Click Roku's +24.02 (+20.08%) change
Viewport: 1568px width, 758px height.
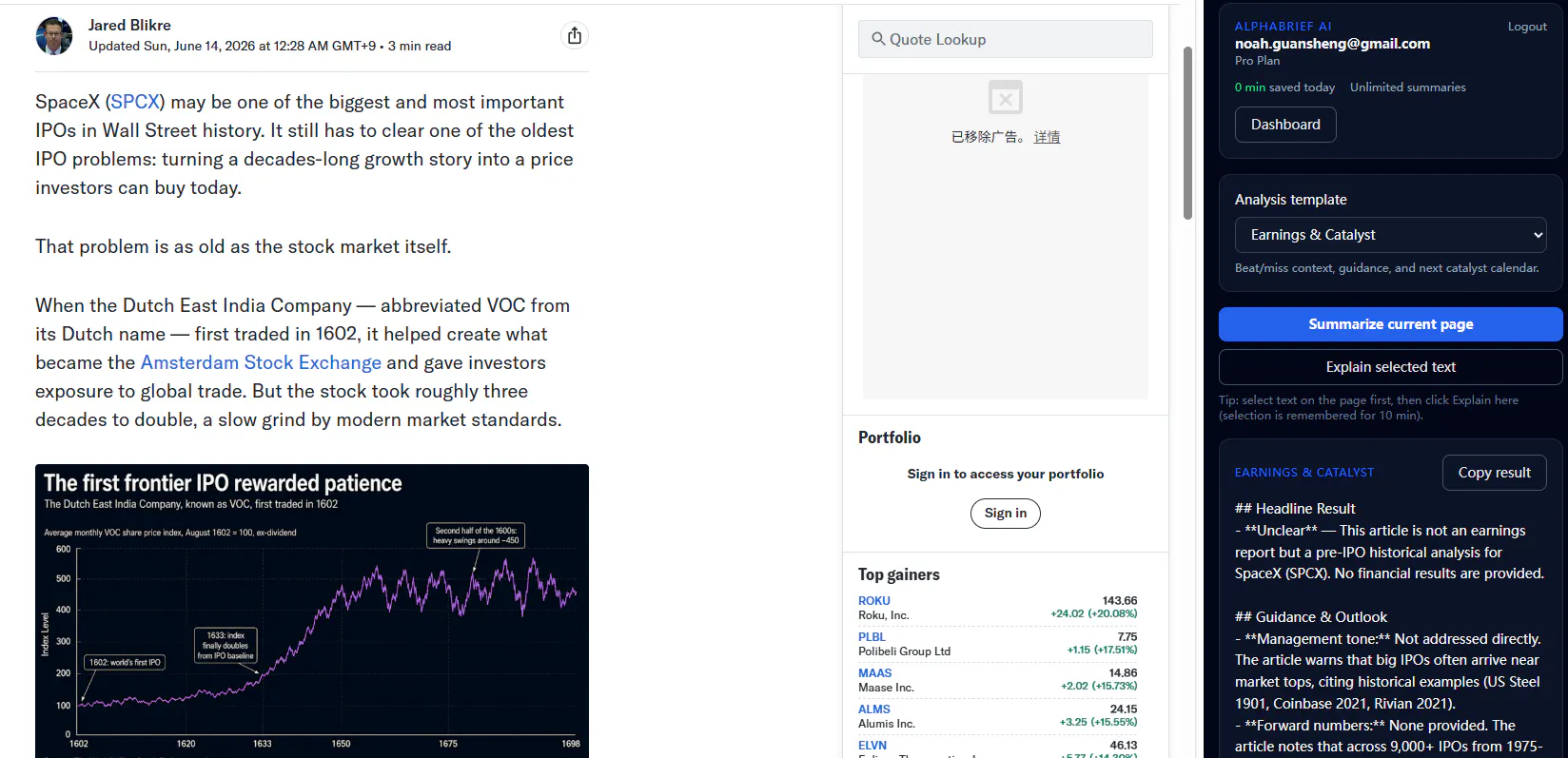pos(1094,614)
